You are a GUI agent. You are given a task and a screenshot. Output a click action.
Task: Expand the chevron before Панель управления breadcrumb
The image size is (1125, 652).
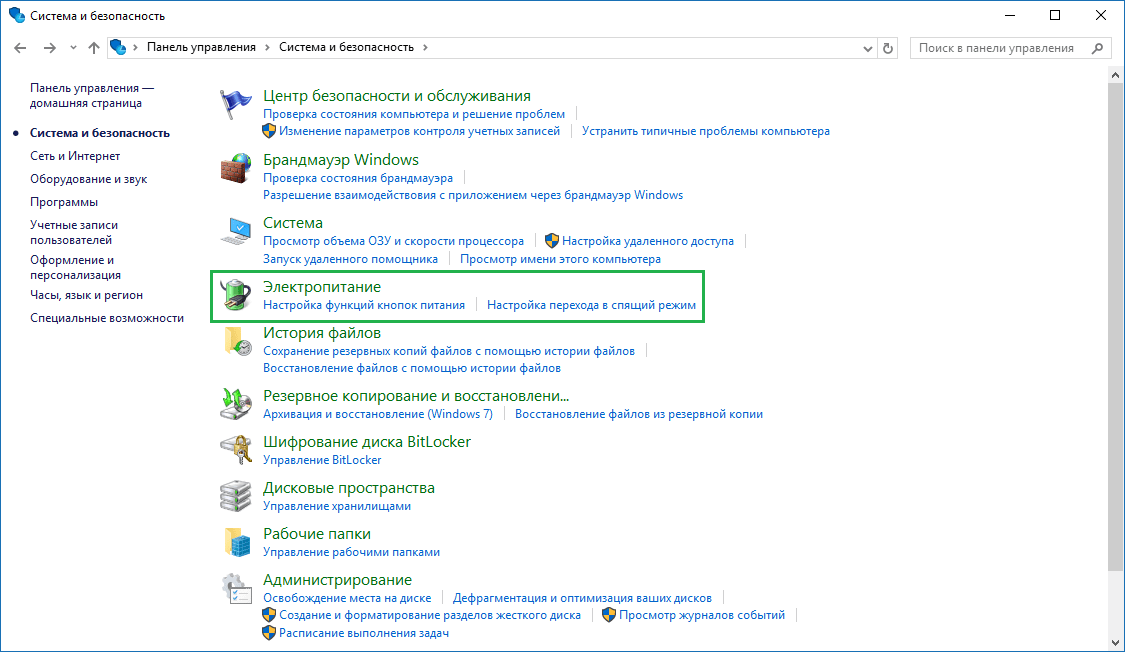coord(135,47)
